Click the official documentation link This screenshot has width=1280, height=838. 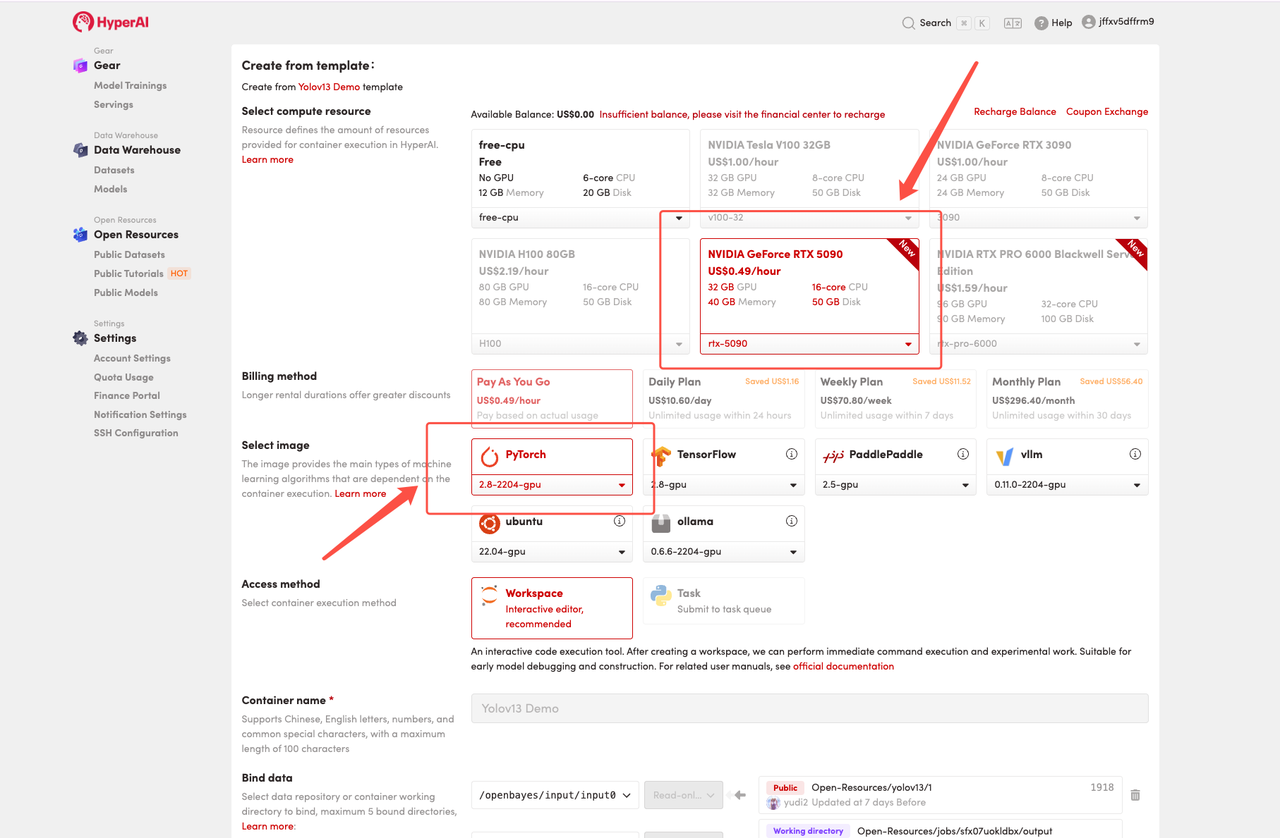843,666
